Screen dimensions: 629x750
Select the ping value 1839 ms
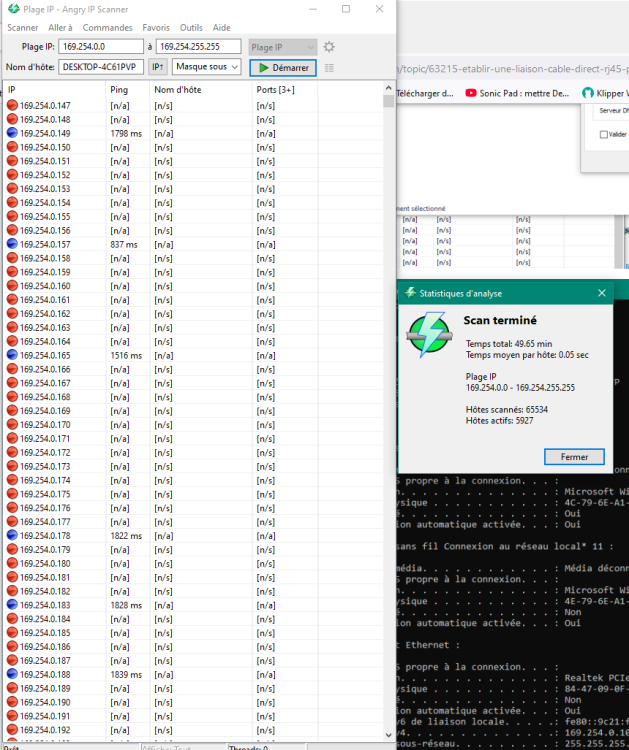pyautogui.click(x=126, y=674)
